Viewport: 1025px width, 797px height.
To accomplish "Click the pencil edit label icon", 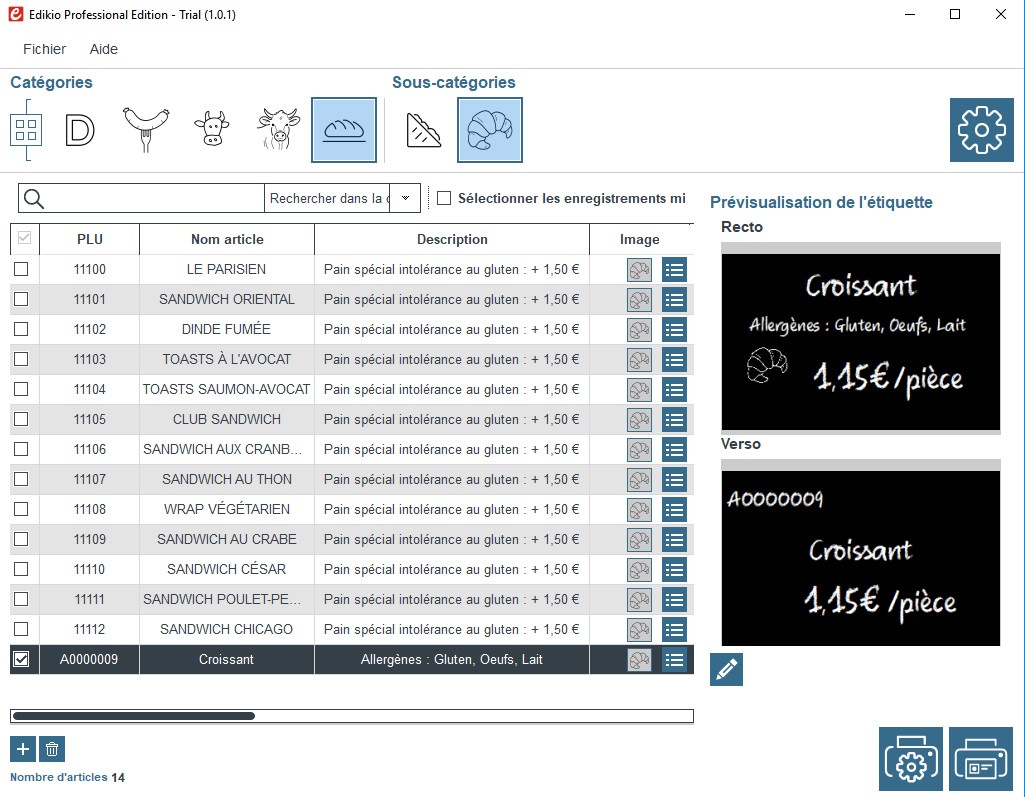I will tap(726, 669).
